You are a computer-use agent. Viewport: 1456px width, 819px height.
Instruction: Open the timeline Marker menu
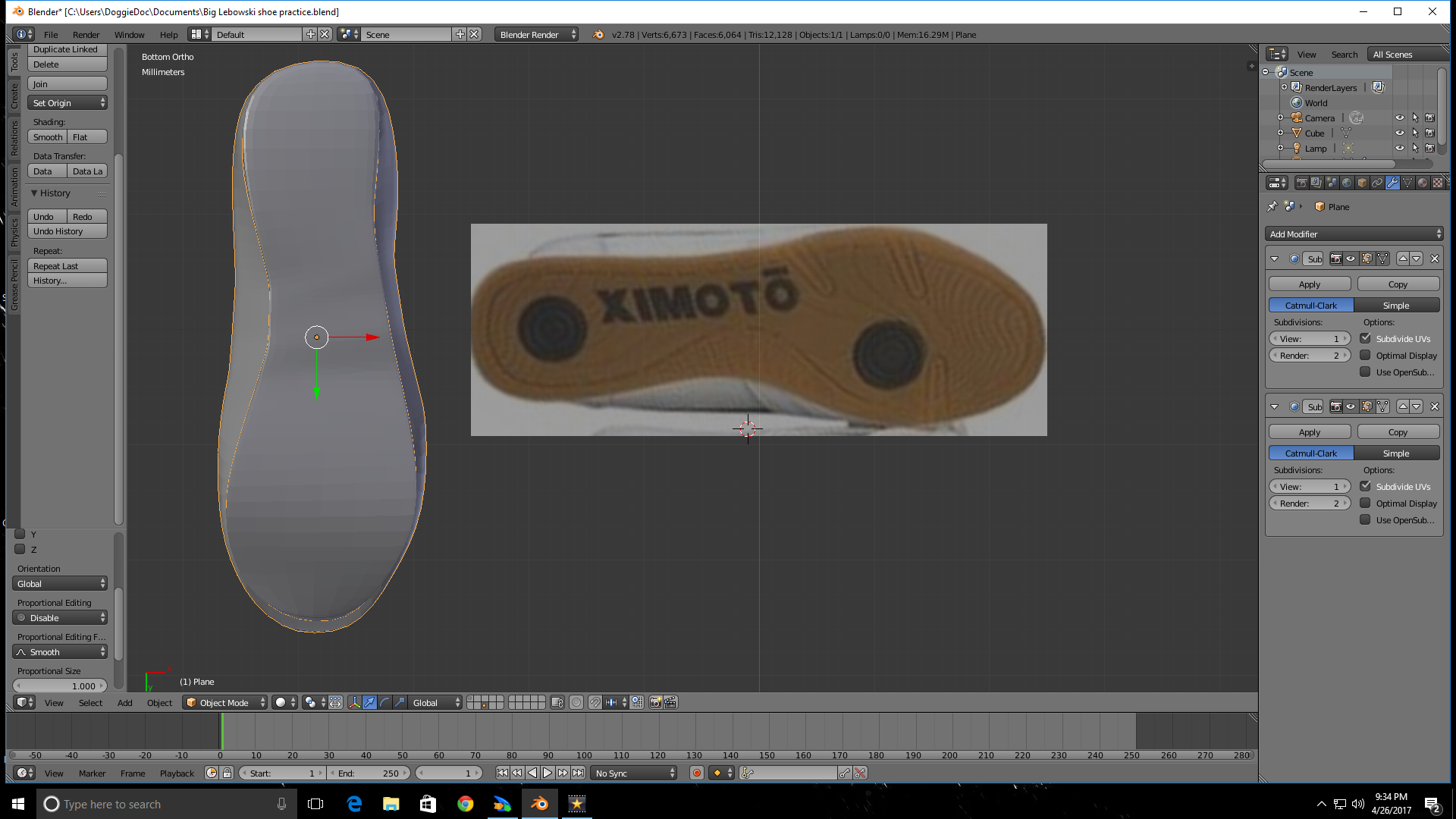[92, 773]
